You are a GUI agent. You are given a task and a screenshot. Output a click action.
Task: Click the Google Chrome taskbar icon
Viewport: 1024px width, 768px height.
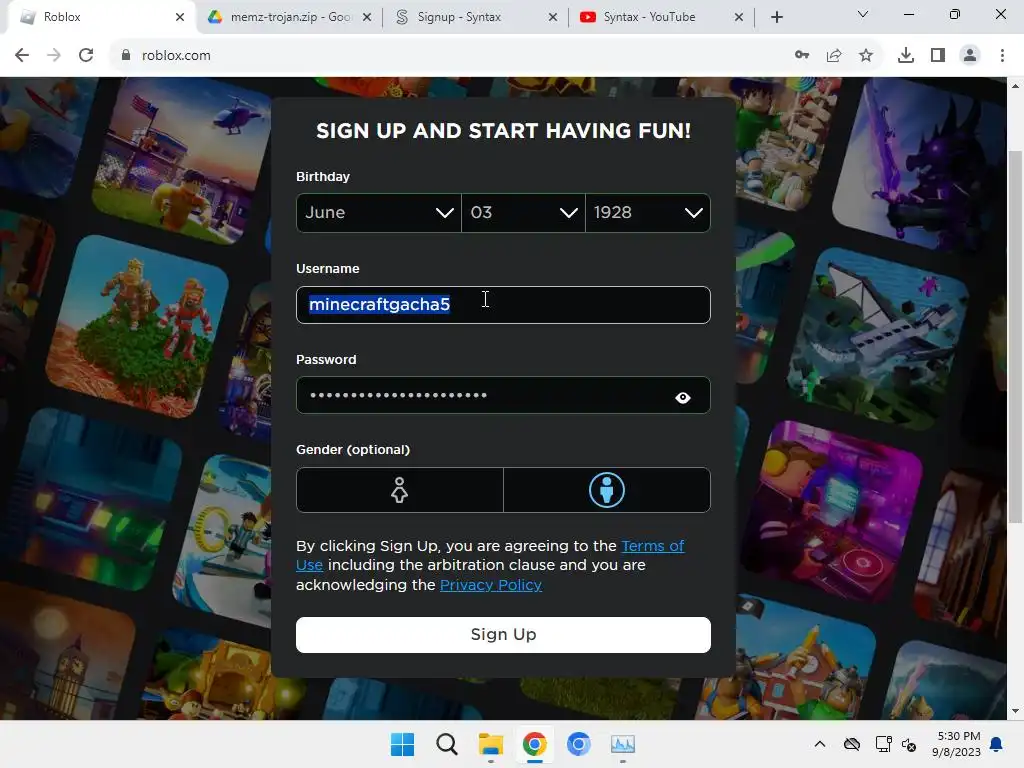coord(534,744)
